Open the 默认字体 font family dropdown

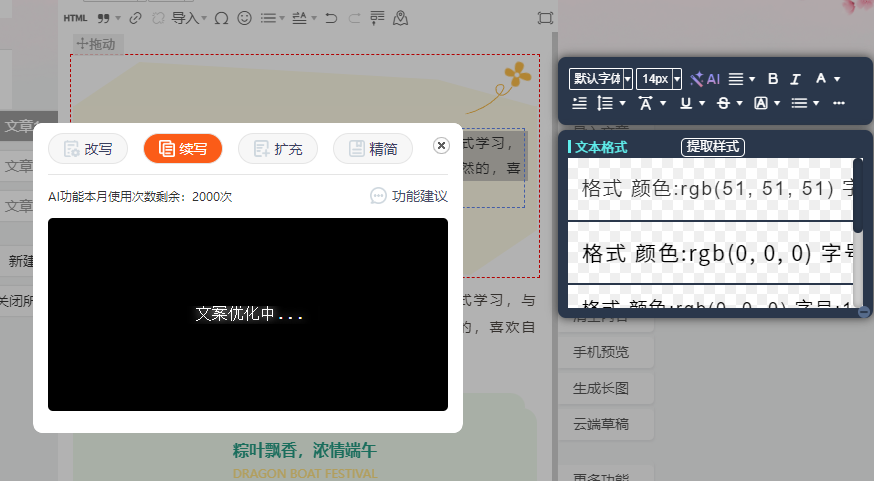tap(601, 79)
